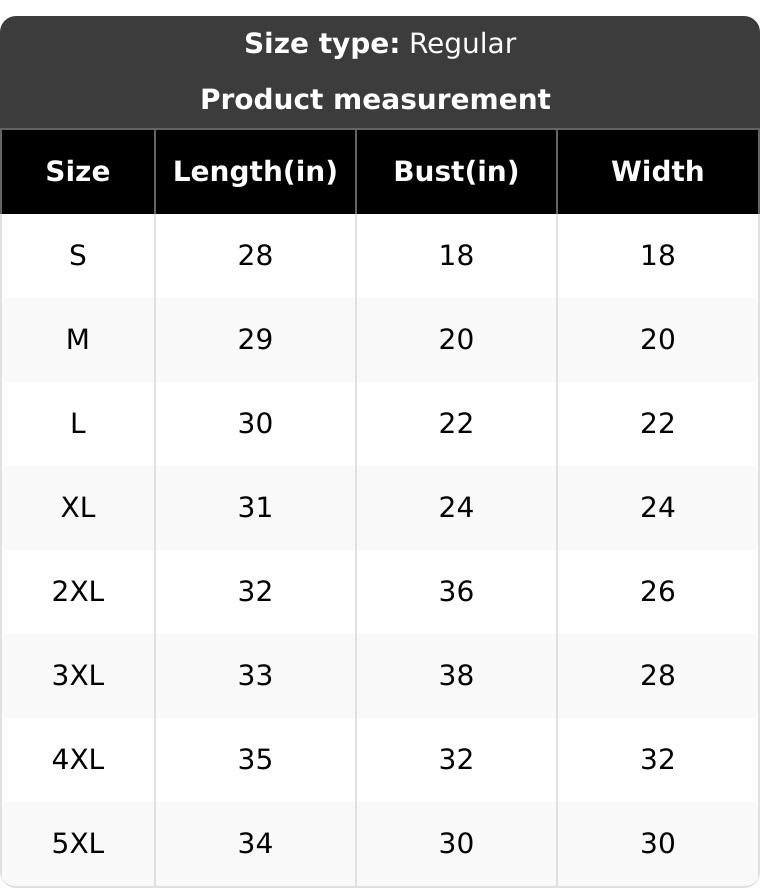The width and height of the screenshot is (760, 888).
Task: Click the 5XL size row label
Action: tap(78, 844)
